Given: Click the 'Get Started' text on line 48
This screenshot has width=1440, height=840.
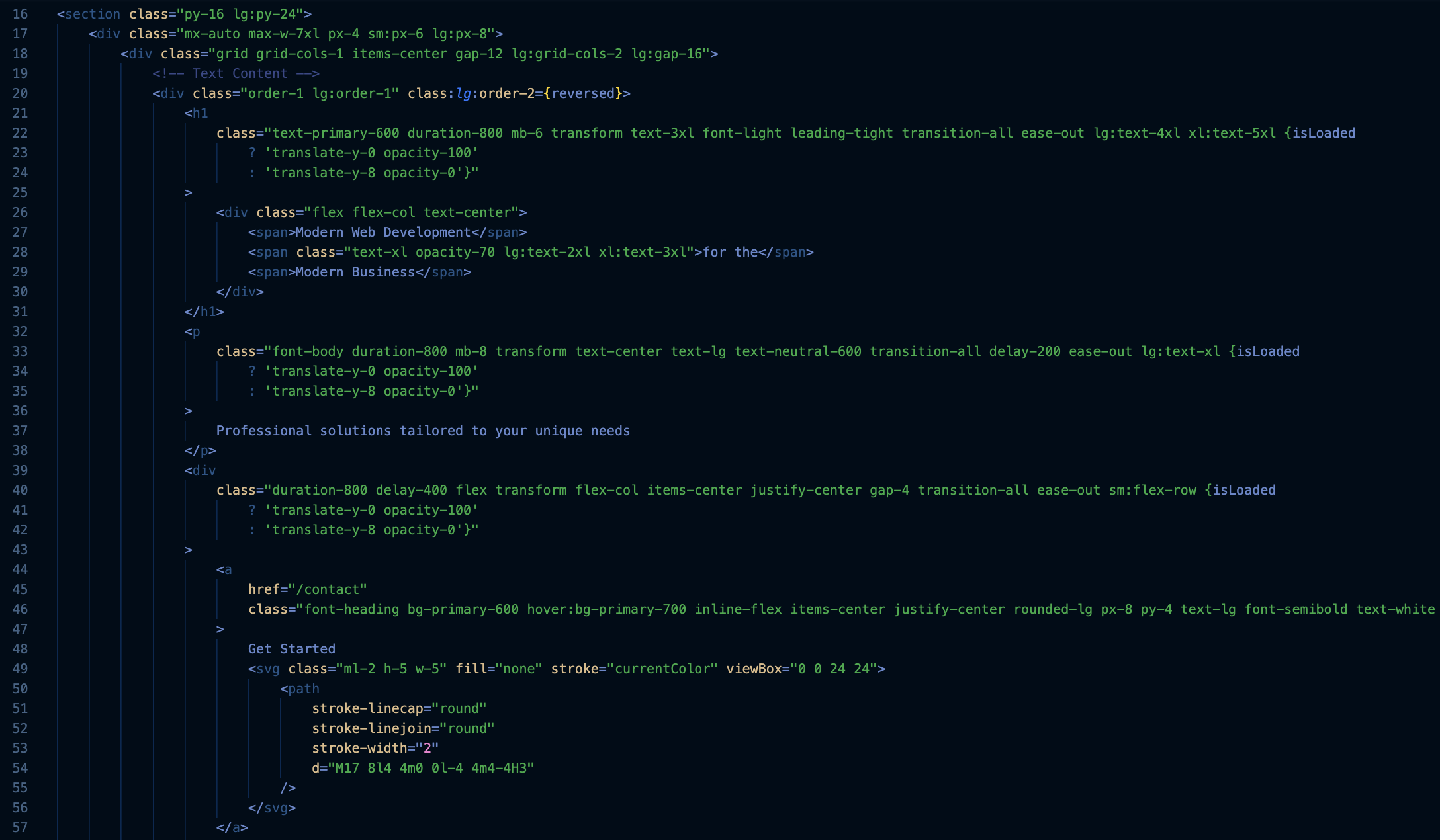Looking at the screenshot, I should click(292, 649).
